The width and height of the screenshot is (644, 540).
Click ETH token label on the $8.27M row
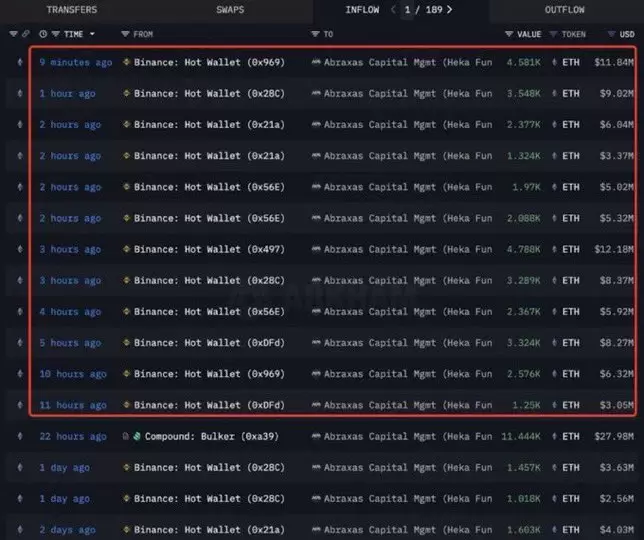coord(570,342)
